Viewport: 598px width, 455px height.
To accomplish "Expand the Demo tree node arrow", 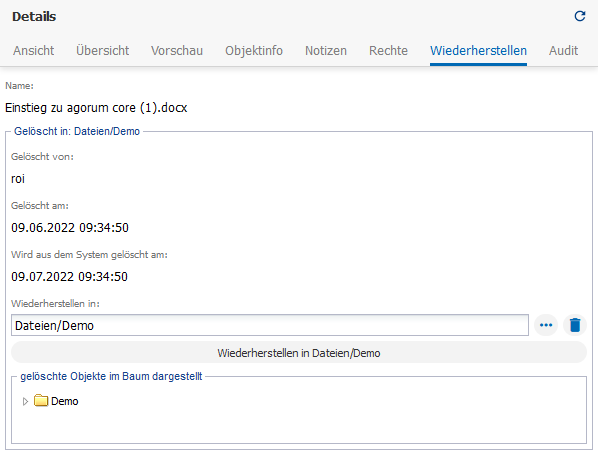I will [25, 401].
